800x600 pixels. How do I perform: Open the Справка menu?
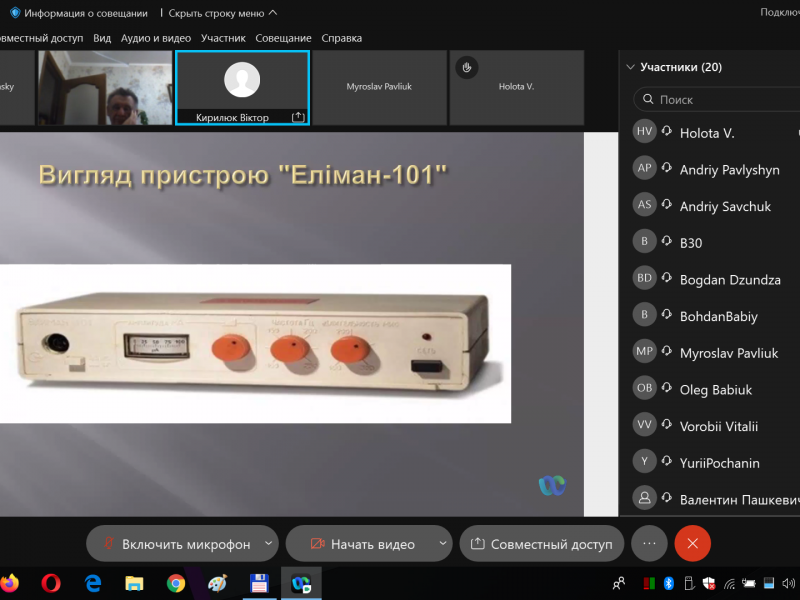(341, 38)
